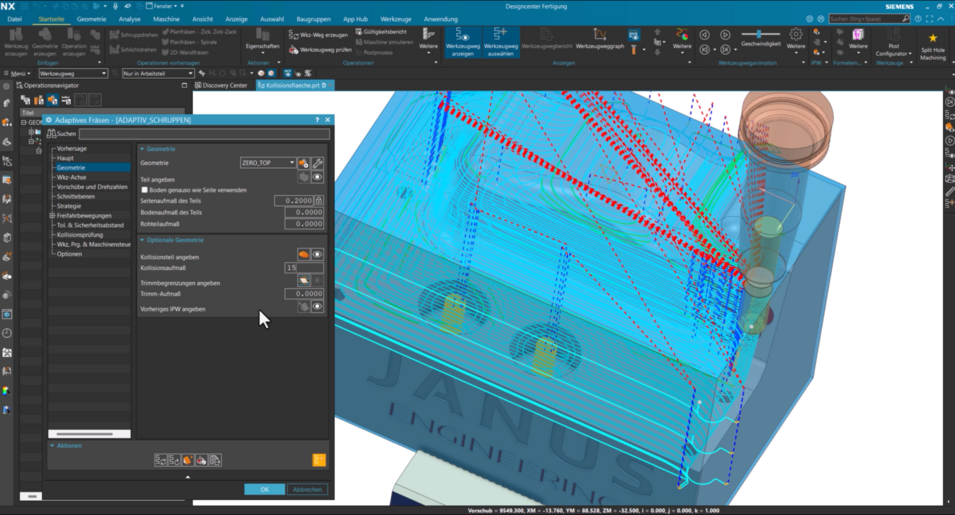Open Split Hole Machining star tool

click(932, 46)
